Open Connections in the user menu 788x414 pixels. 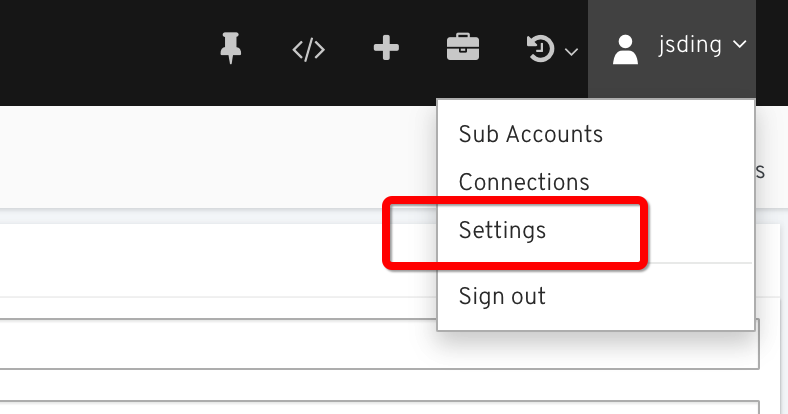(524, 182)
